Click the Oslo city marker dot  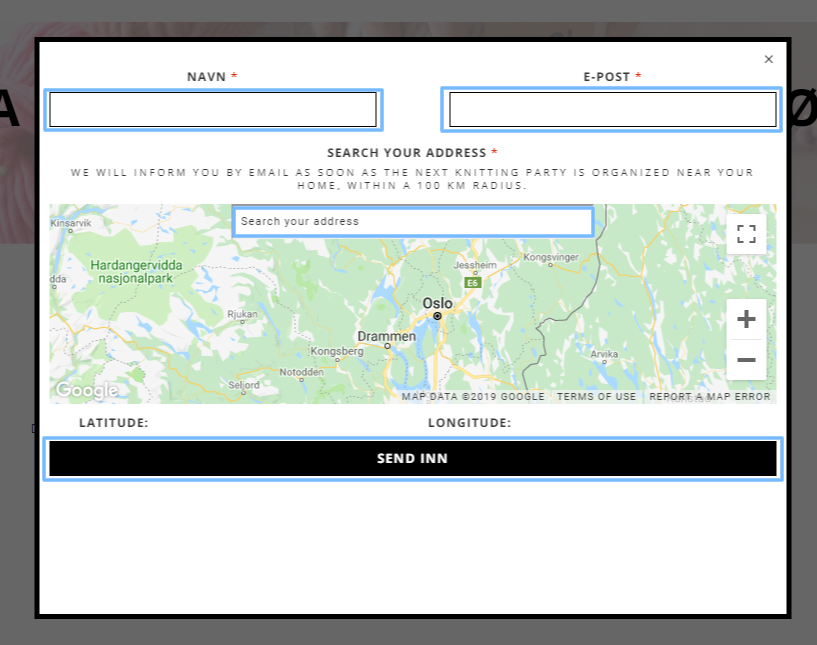coord(437,316)
